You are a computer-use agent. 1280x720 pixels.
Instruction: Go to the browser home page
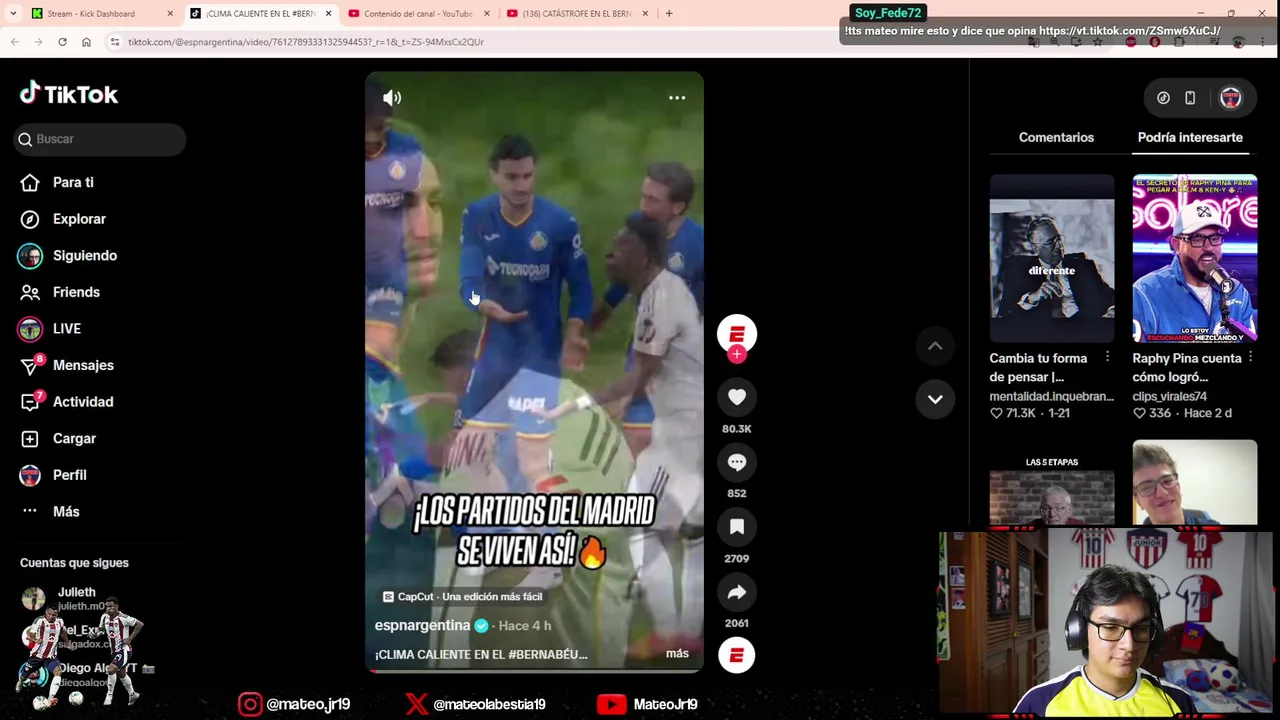pyautogui.click(x=86, y=42)
